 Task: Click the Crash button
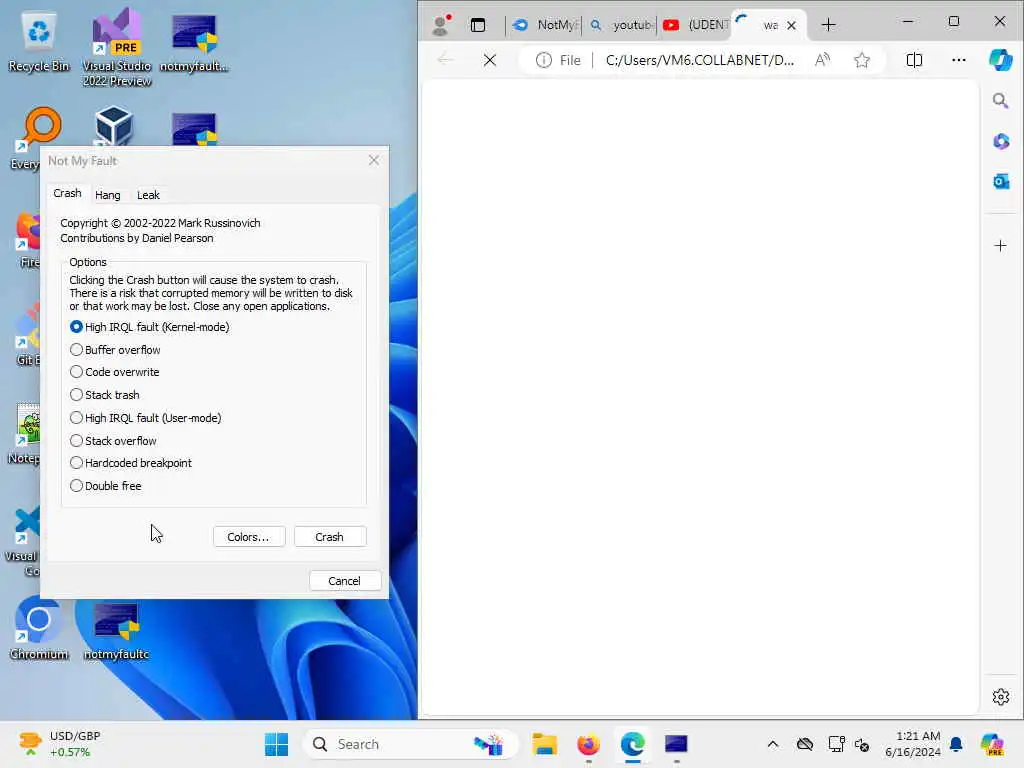[330, 536]
